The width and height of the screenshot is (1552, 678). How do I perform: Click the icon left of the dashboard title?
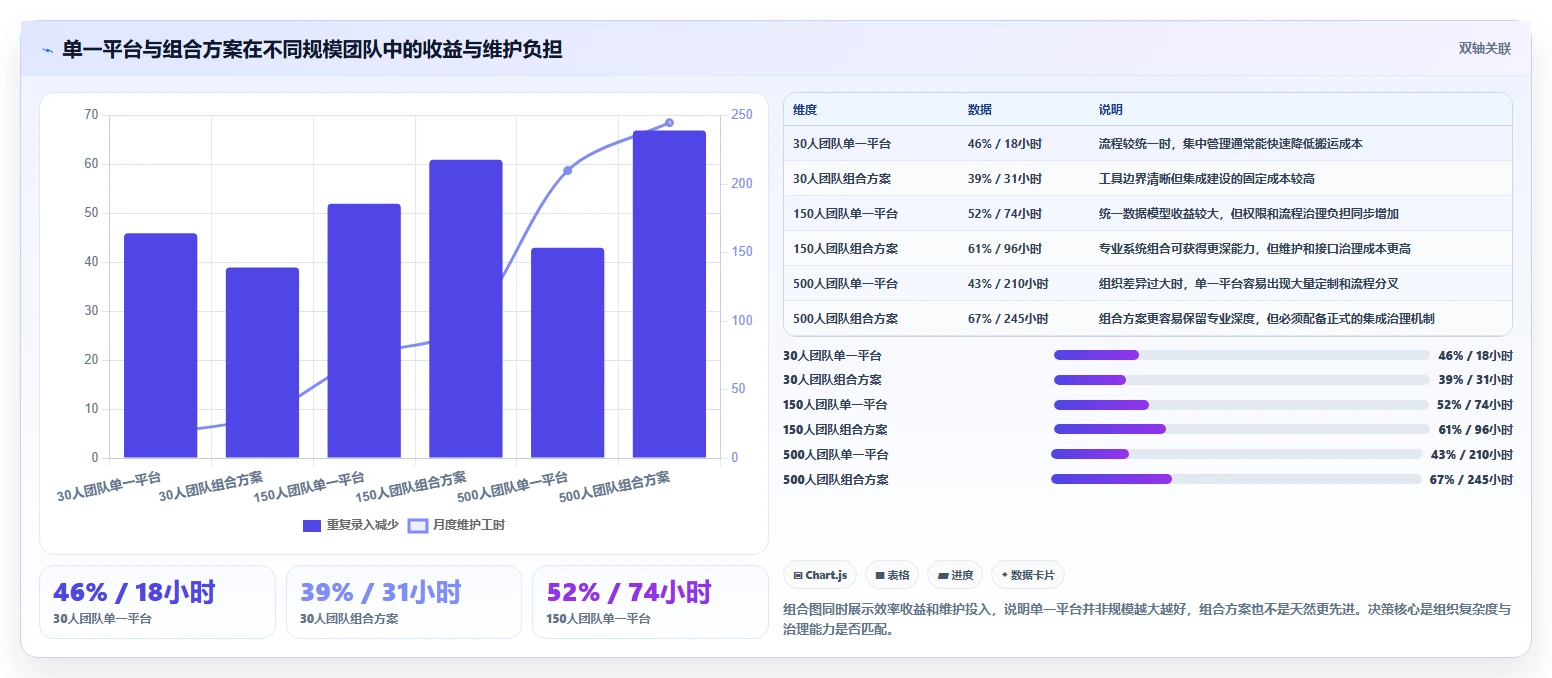[x=47, y=50]
